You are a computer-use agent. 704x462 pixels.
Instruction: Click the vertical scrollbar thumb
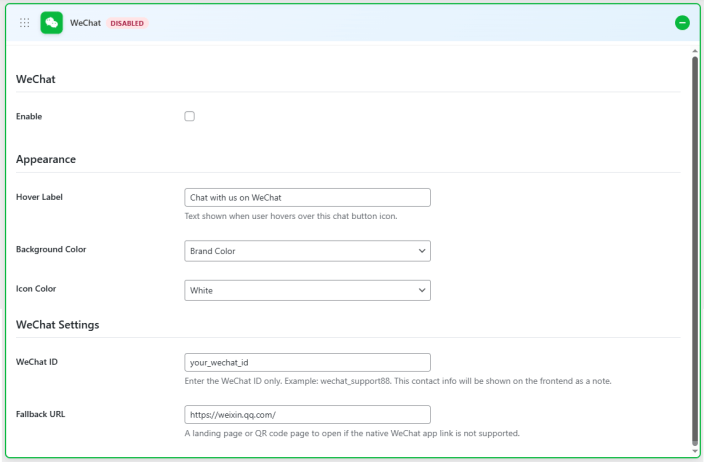(695, 251)
